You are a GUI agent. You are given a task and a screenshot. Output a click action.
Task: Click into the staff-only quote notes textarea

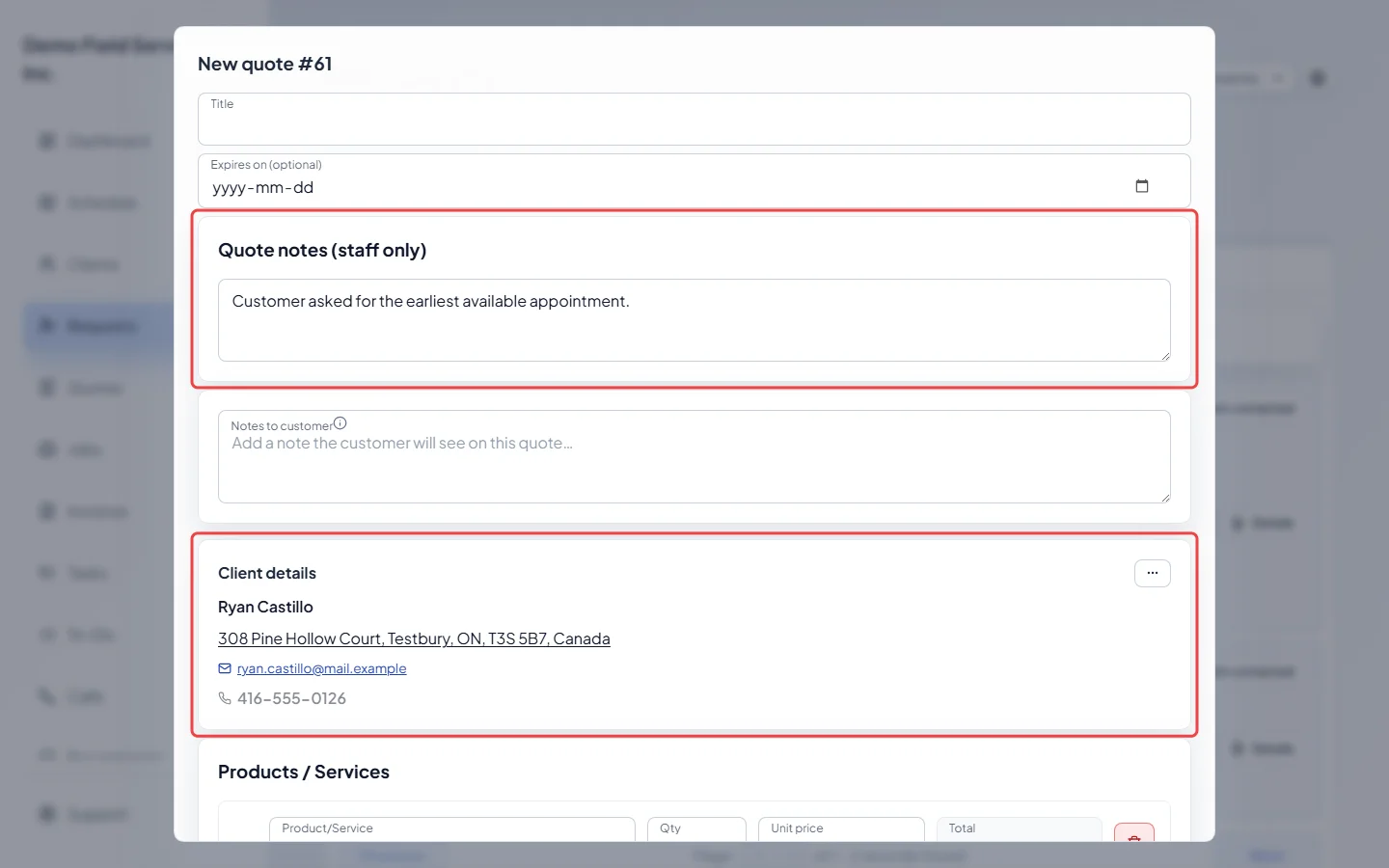pyautogui.click(x=694, y=320)
